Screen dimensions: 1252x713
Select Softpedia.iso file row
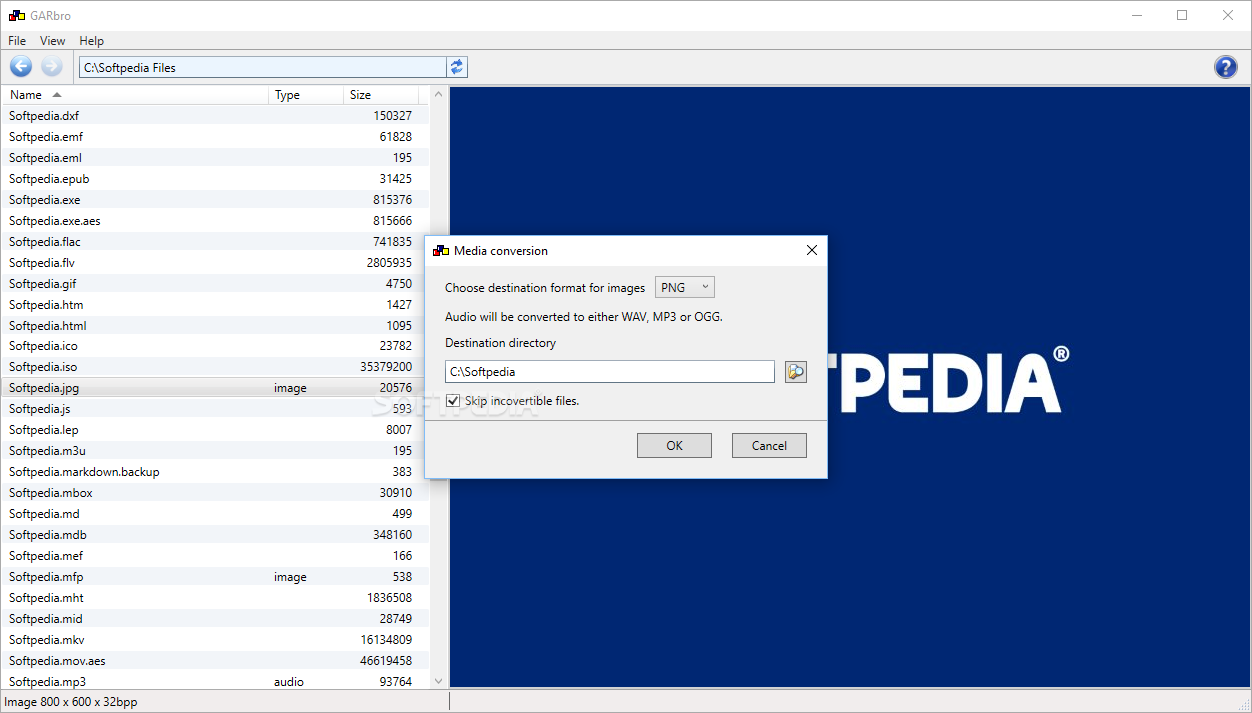(215, 367)
